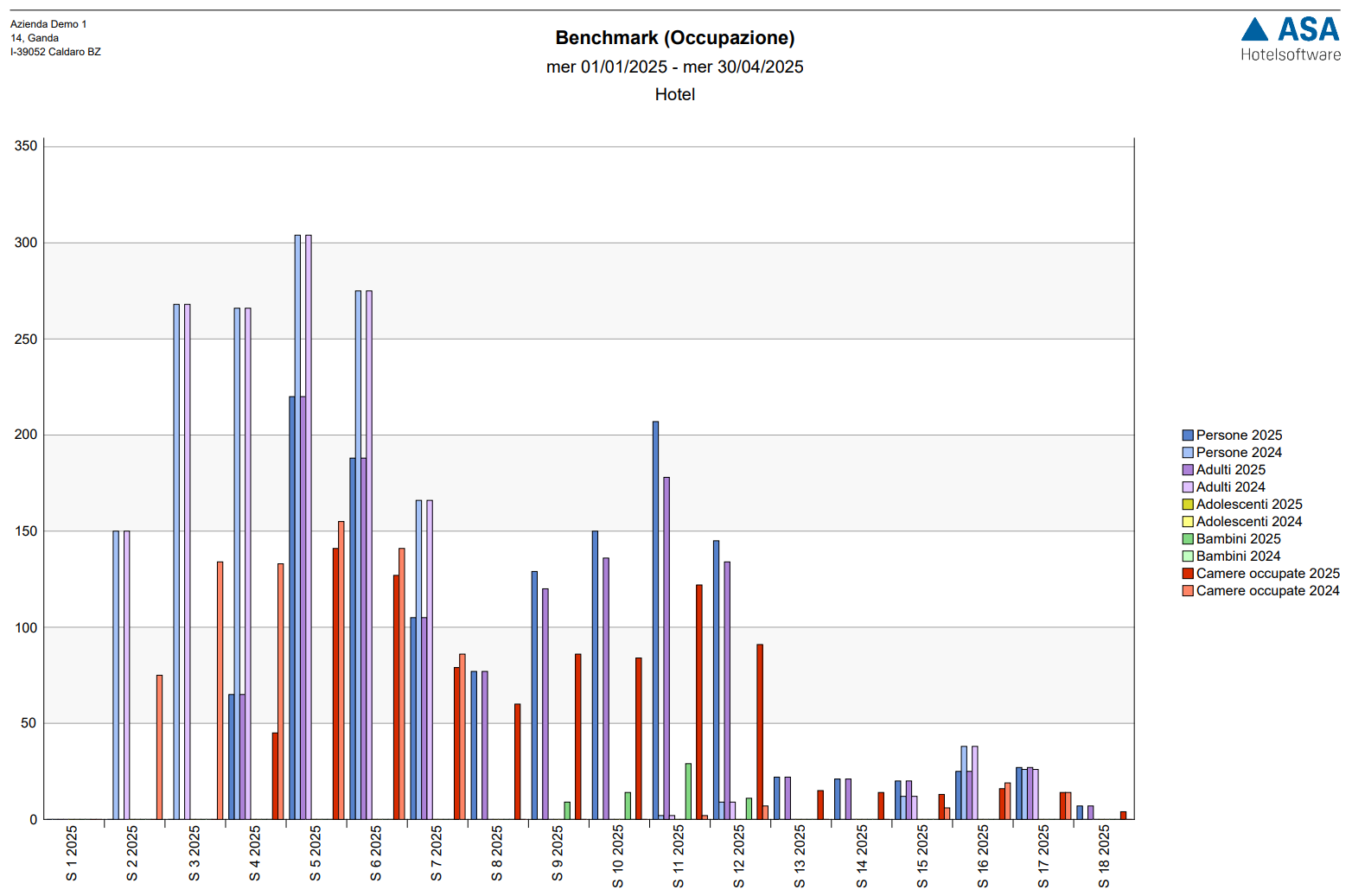The width and height of the screenshot is (1352, 896).
Task: Click the Azienda Demo 1 company name
Action: point(48,24)
